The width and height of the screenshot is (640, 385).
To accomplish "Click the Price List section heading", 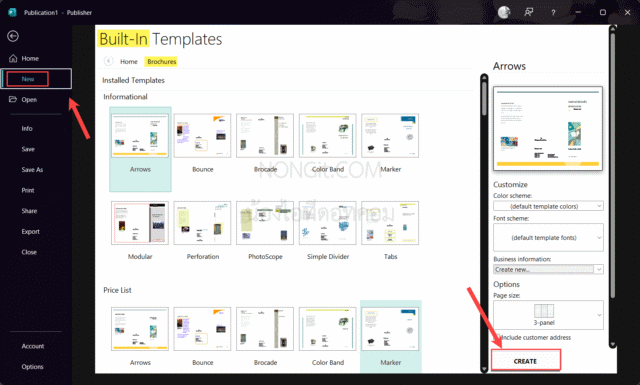I will [117, 290].
